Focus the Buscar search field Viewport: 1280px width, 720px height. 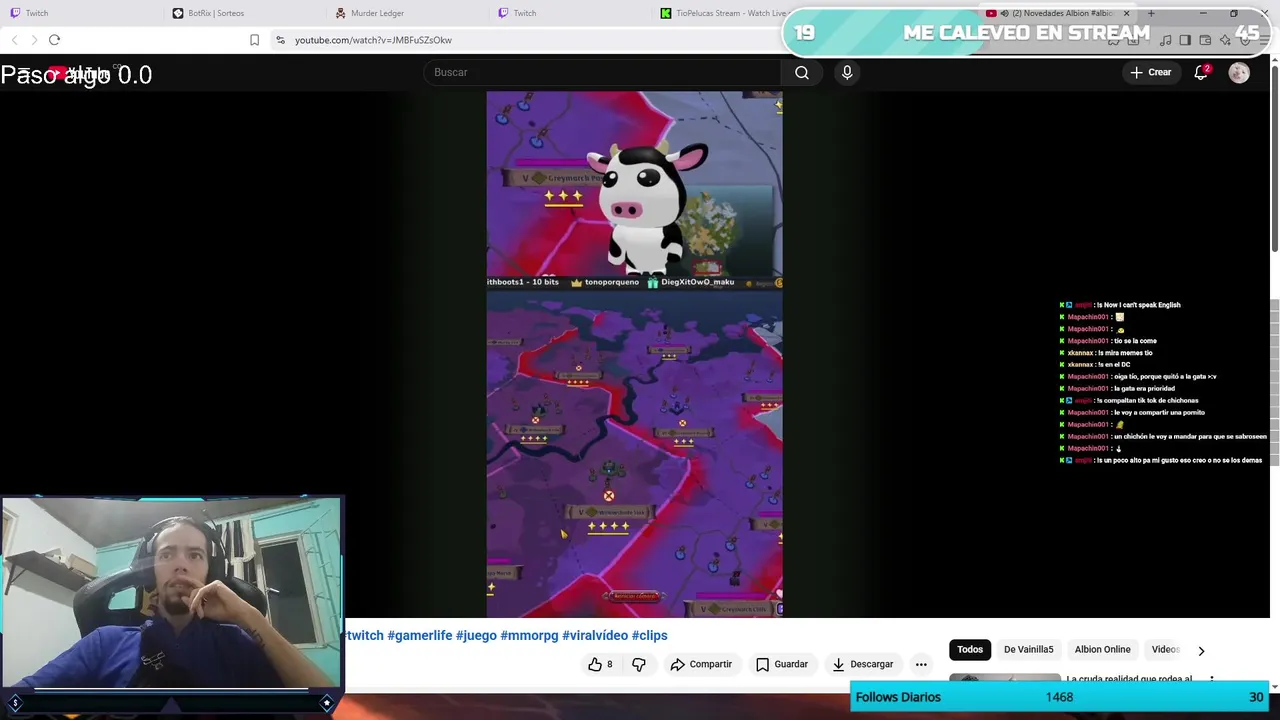pyautogui.click(x=603, y=72)
